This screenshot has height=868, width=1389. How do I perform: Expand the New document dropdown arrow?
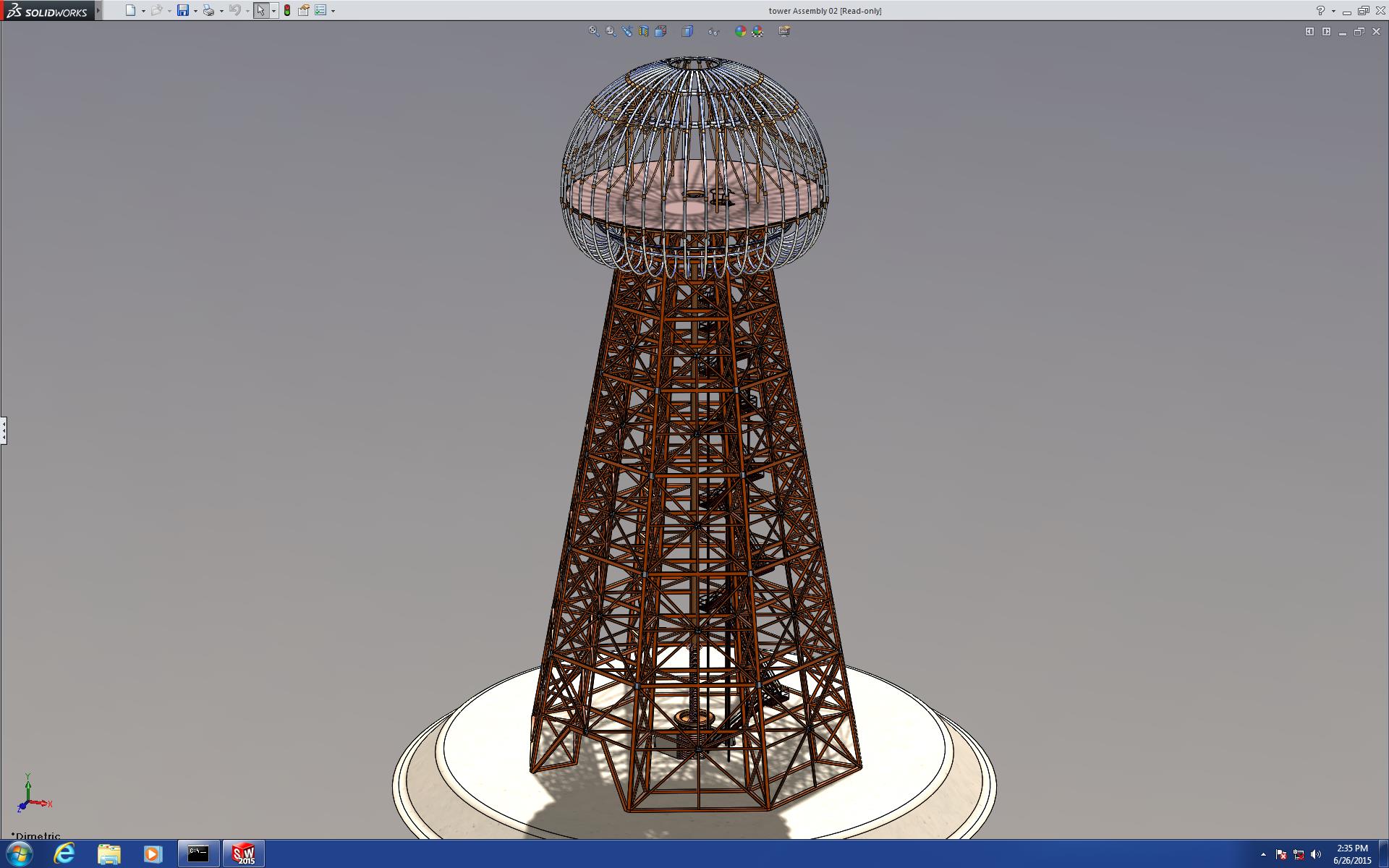click(143, 11)
